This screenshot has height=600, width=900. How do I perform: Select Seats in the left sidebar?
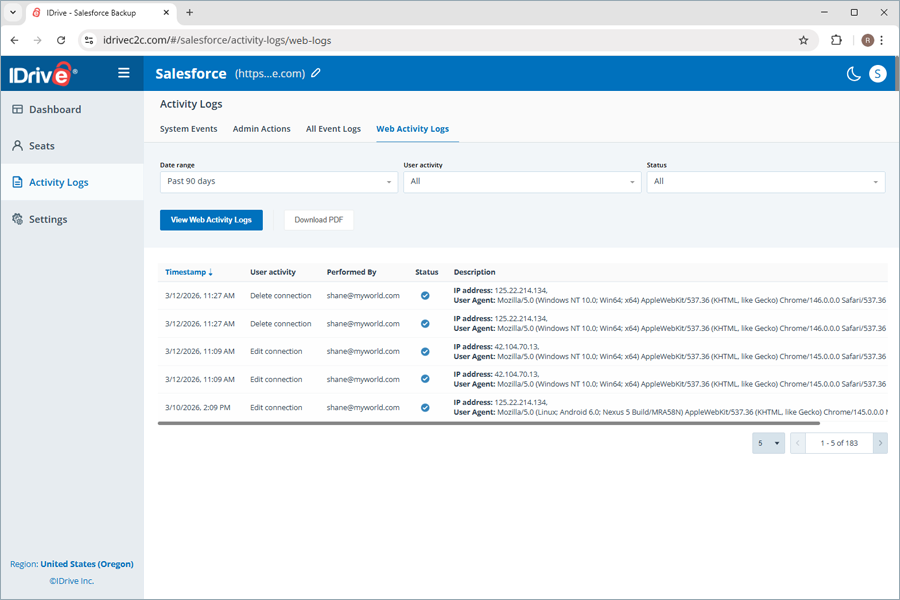tap(44, 145)
